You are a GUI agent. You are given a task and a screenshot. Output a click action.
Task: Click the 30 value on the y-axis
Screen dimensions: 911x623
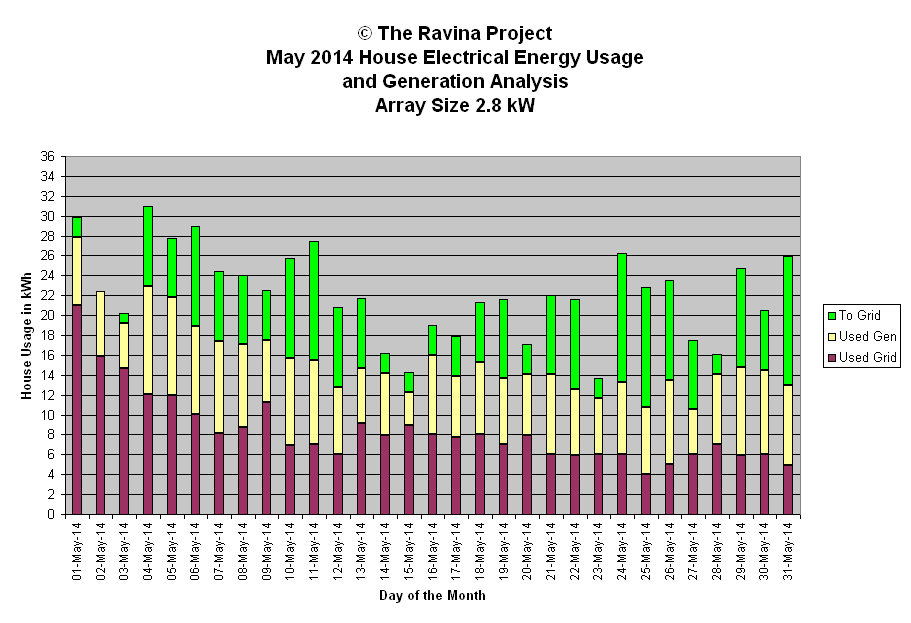point(48,216)
